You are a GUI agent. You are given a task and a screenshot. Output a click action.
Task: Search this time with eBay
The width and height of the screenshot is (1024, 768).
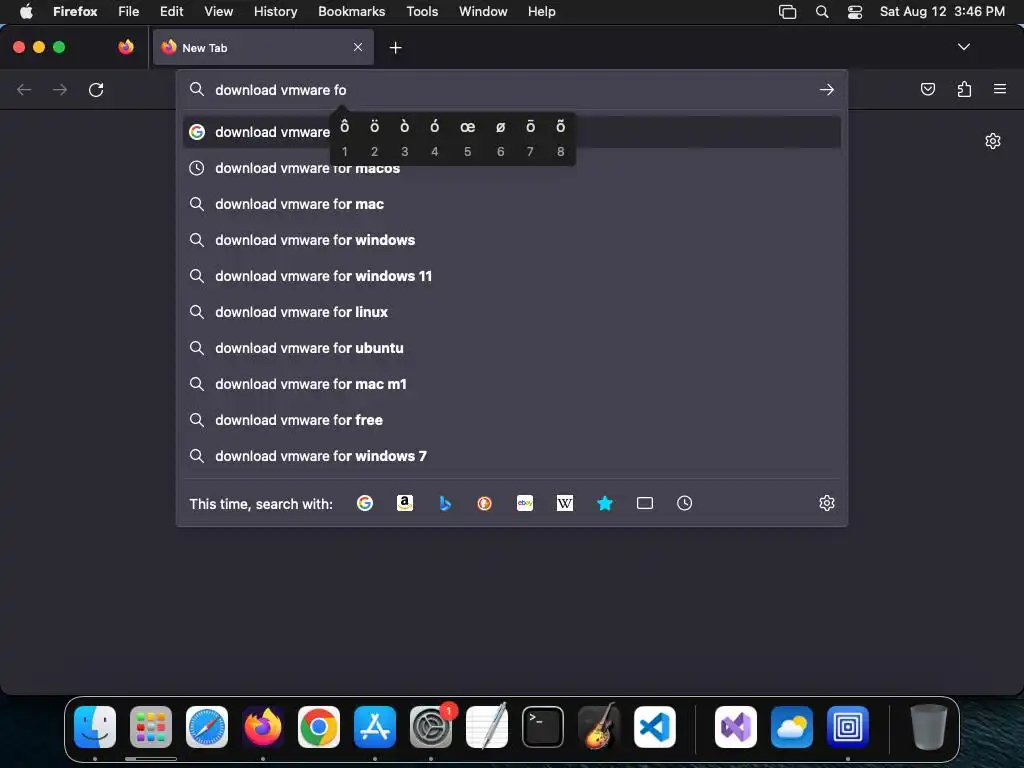525,503
